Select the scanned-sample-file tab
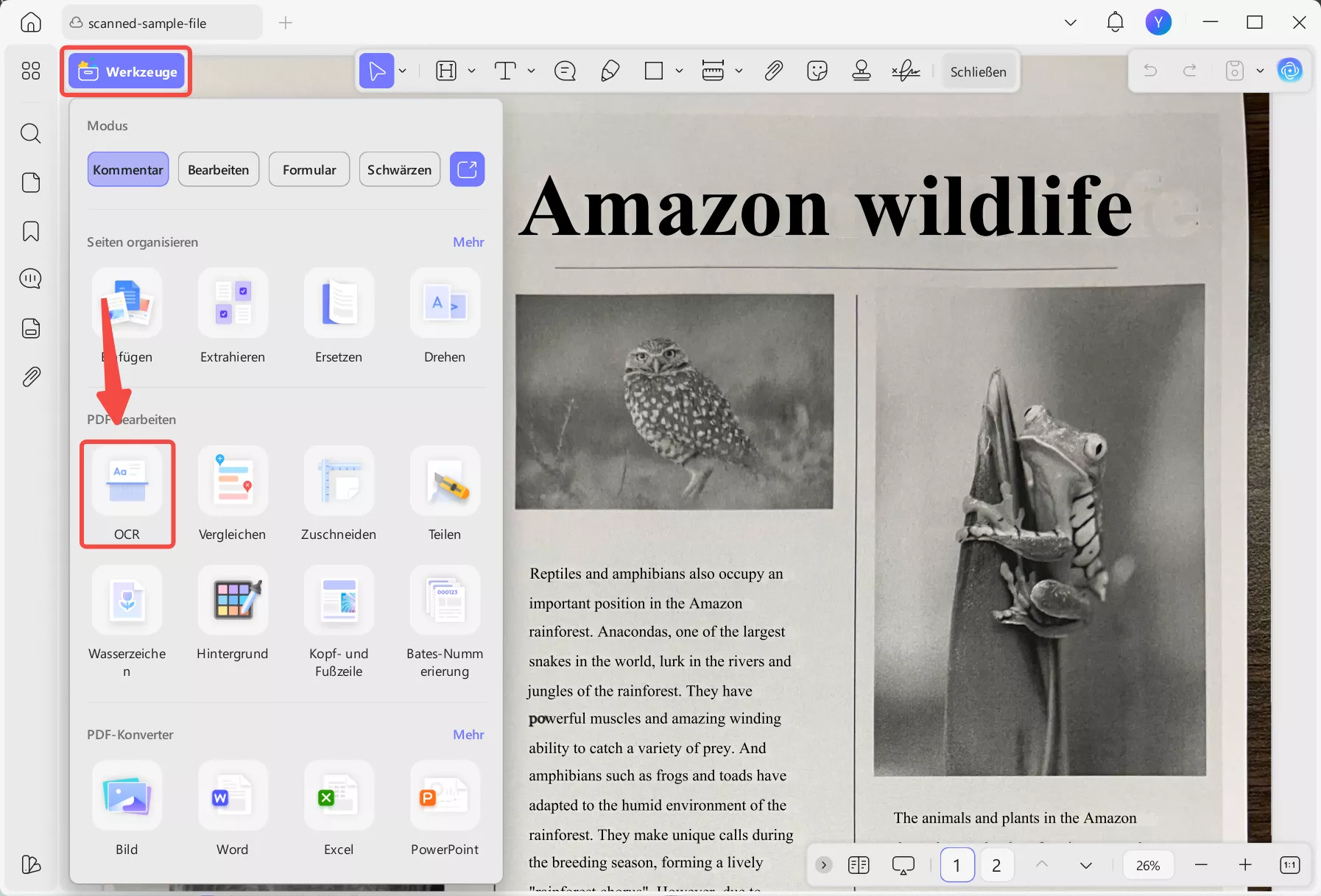 click(162, 23)
